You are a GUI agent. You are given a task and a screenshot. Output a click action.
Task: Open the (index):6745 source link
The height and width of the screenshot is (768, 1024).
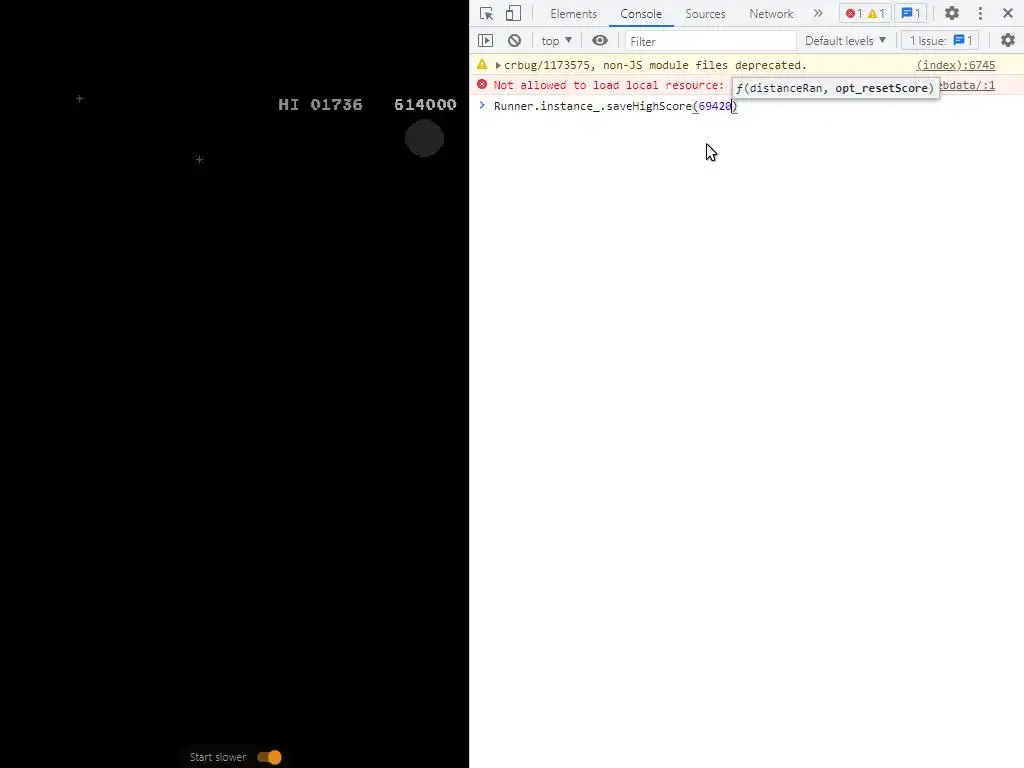click(955, 65)
